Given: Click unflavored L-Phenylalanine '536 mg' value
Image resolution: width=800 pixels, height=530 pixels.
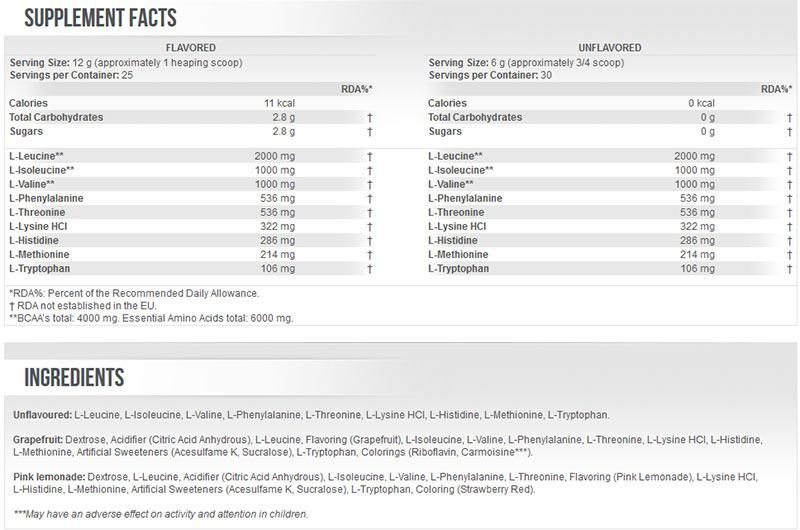Looking at the screenshot, I should pyautogui.click(x=697, y=198).
